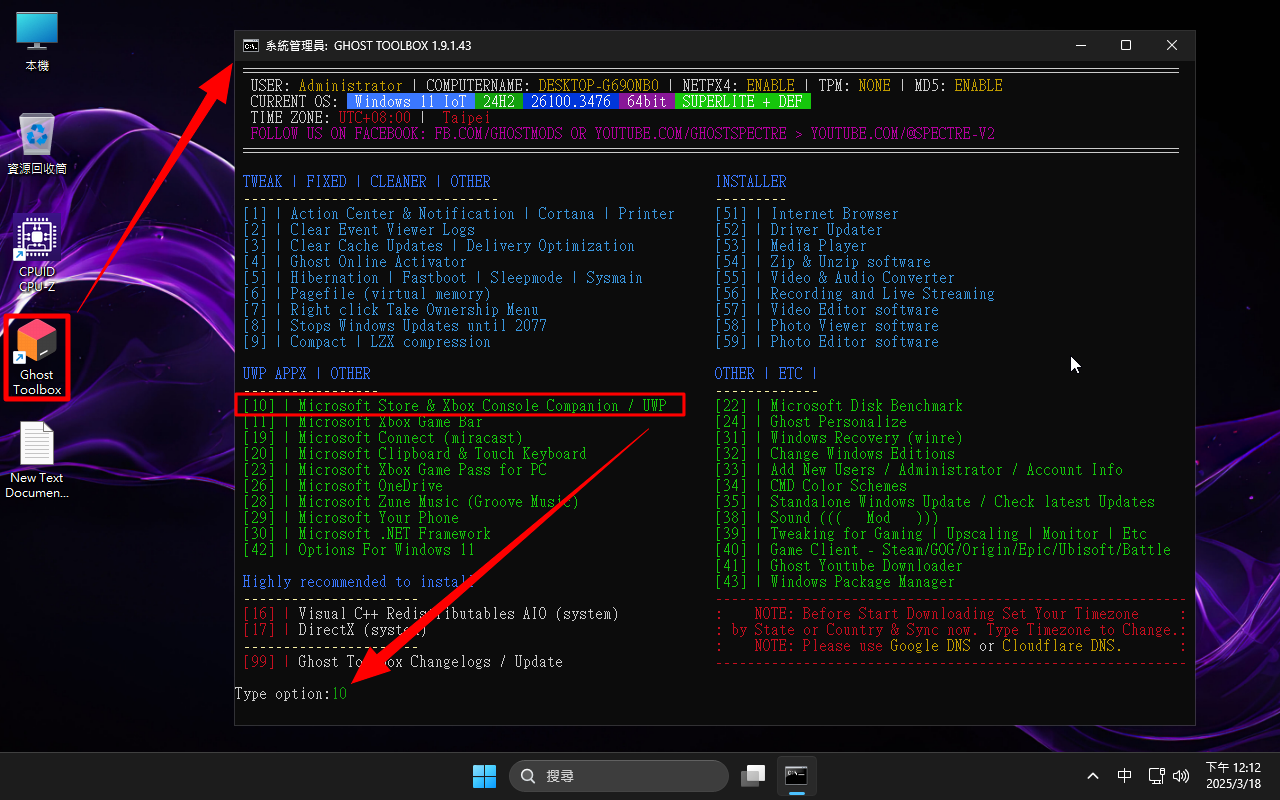Click option [41] Ghost Youtube Downloader
Viewport: 1280px width, 800px height.
pos(839,566)
